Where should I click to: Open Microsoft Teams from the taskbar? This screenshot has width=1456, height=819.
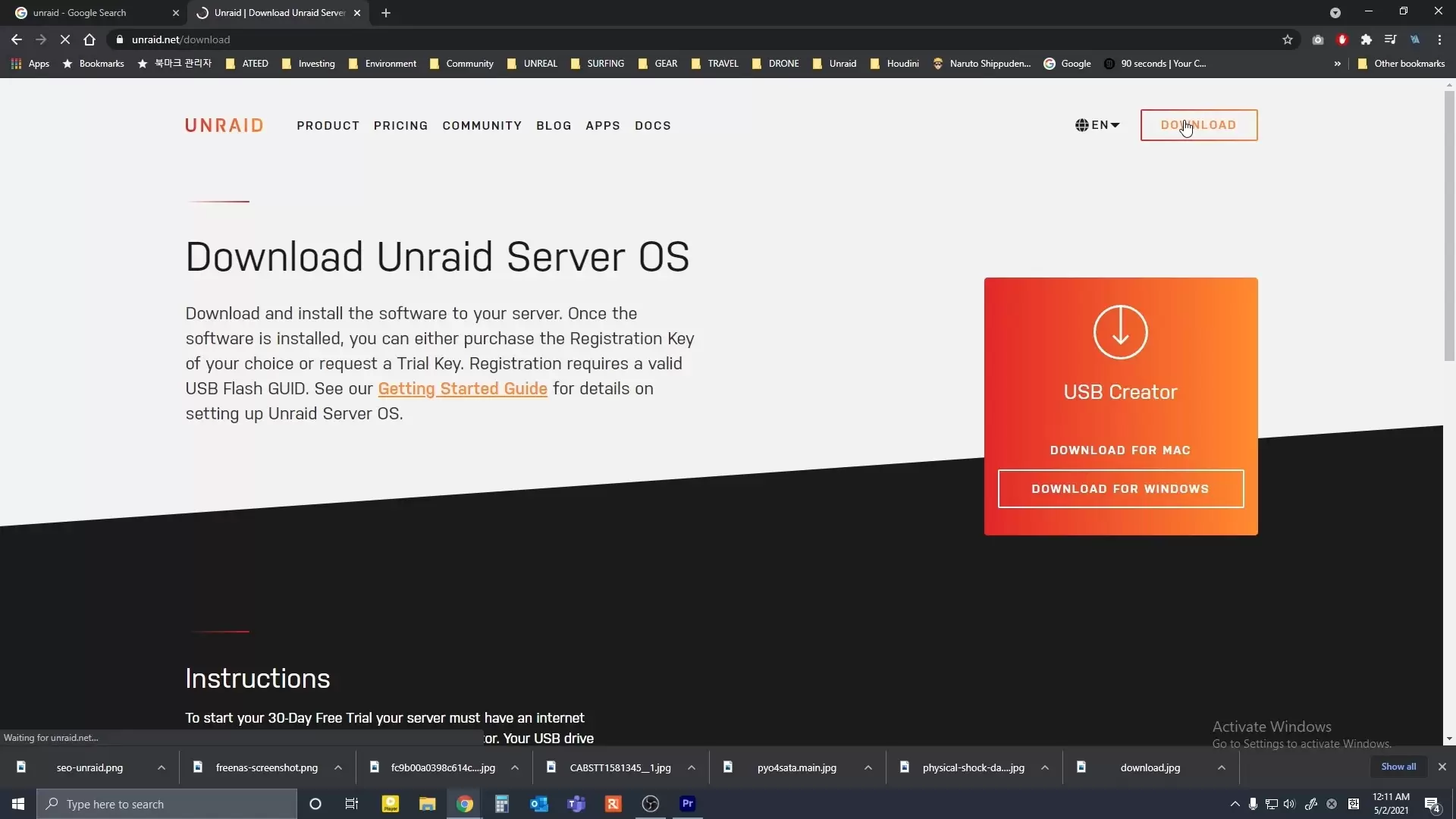coord(576,804)
